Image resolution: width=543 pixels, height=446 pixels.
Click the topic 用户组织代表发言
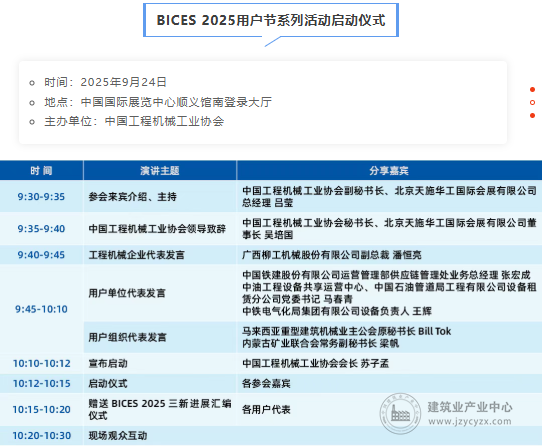pos(127,337)
